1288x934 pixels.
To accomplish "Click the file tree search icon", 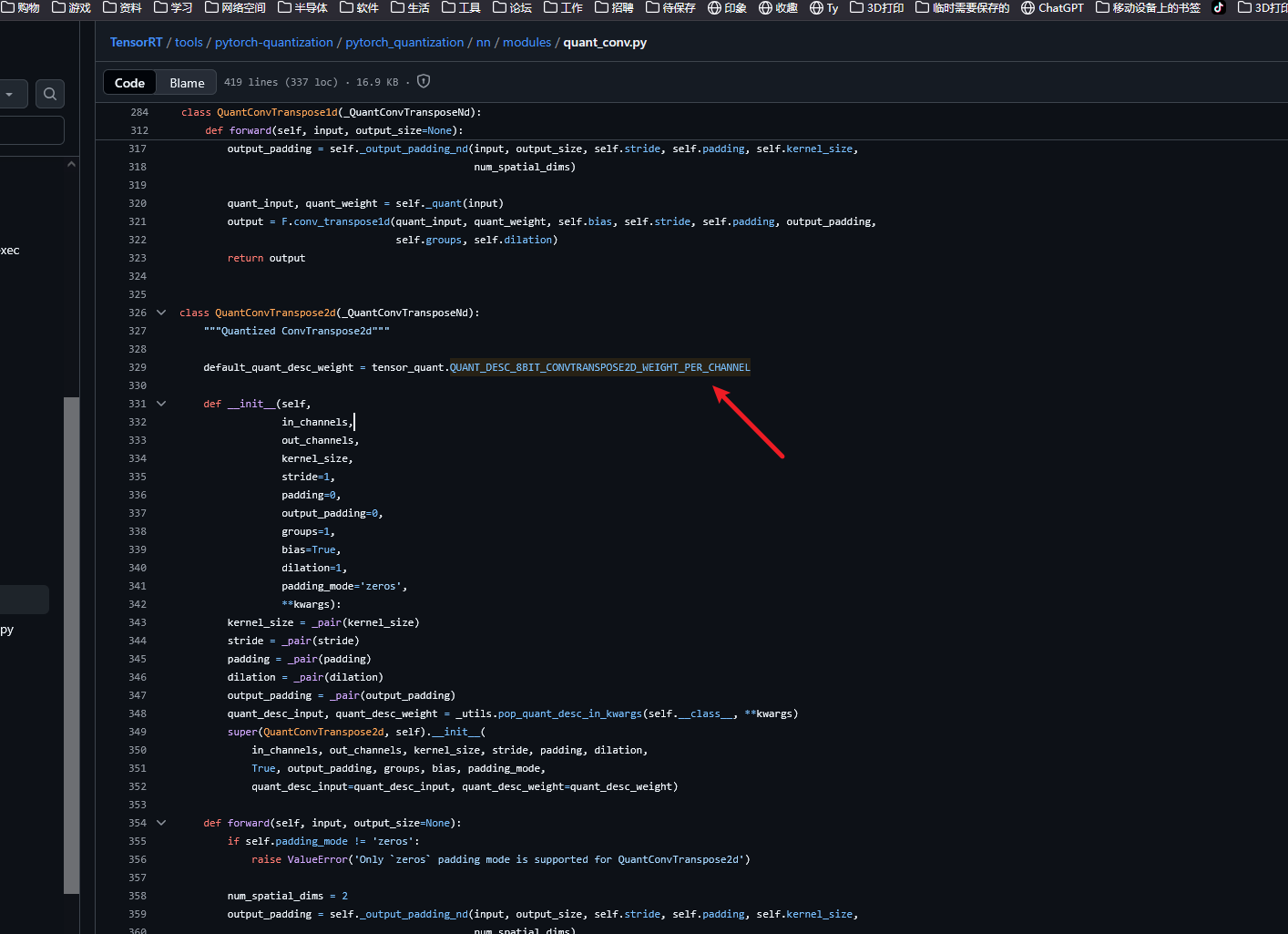I will tap(50, 94).
